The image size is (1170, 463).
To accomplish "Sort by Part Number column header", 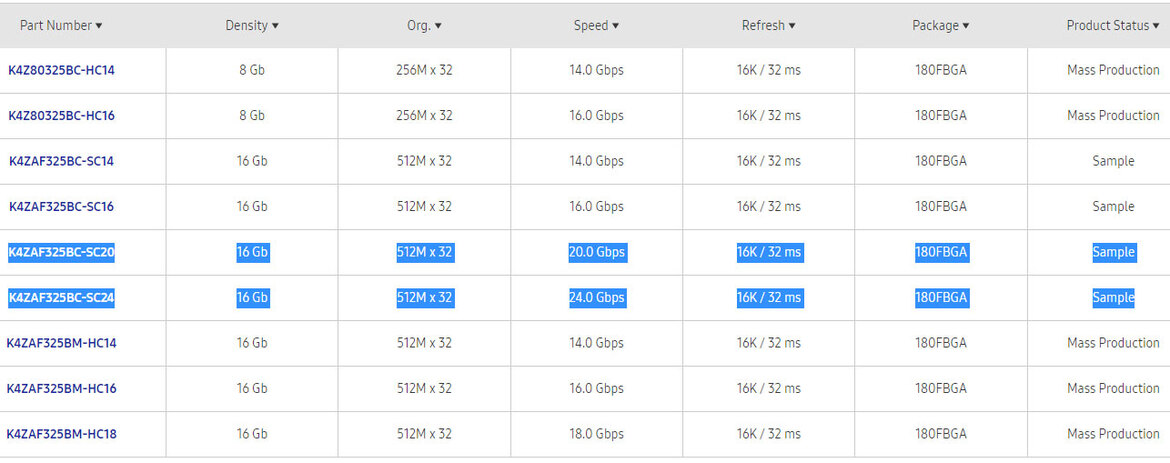I will [61, 25].
